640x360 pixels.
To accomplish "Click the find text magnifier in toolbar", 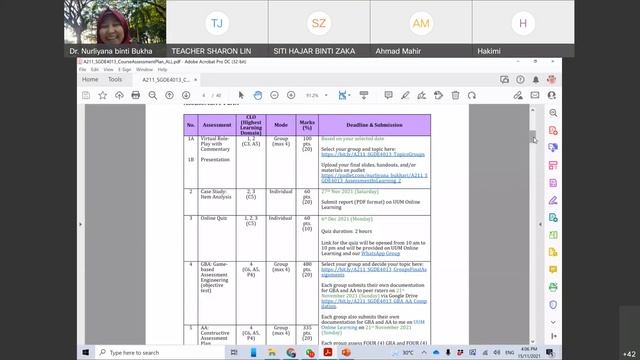I will click(153, 96).
